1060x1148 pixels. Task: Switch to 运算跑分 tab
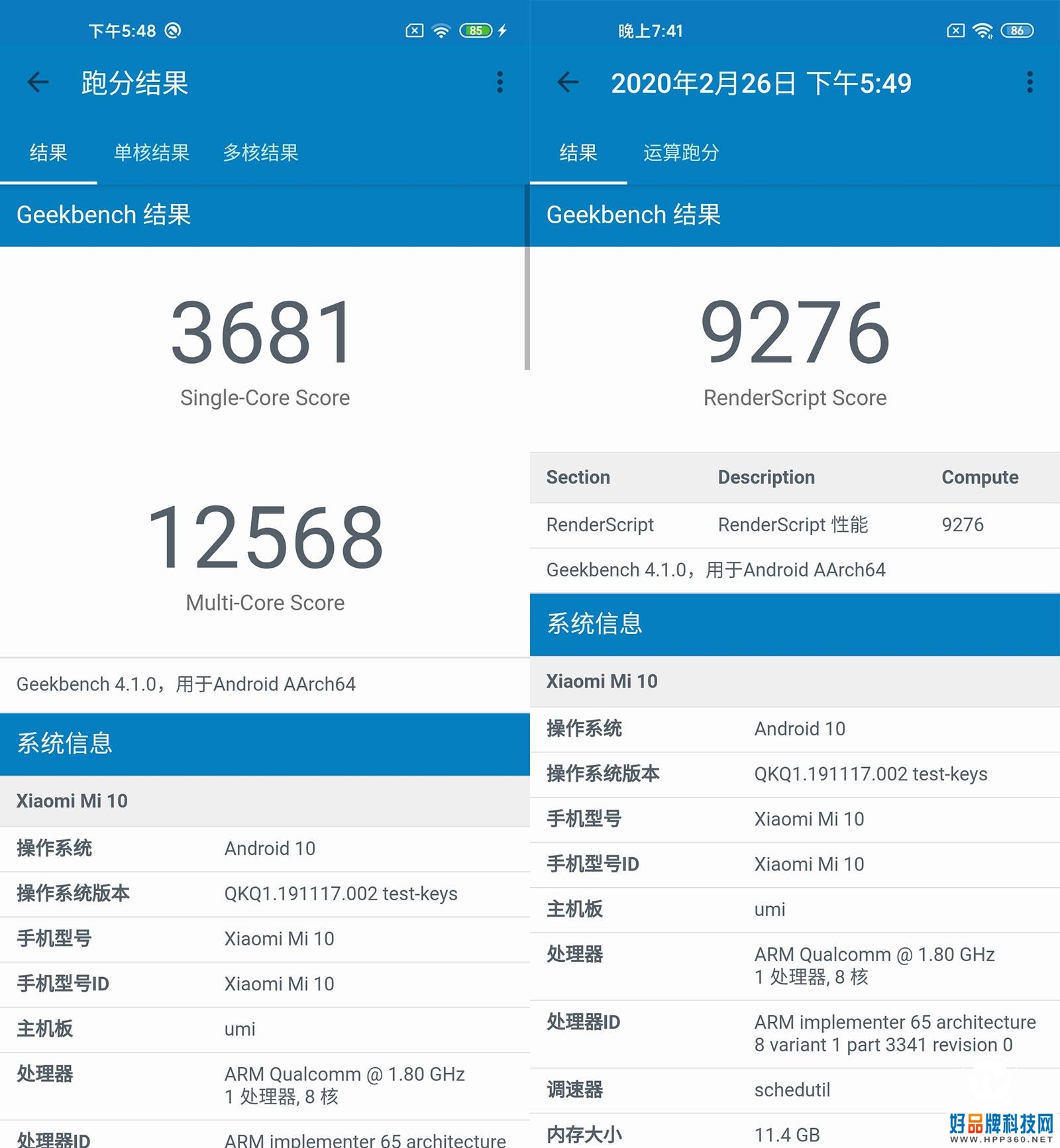[681, 152]
